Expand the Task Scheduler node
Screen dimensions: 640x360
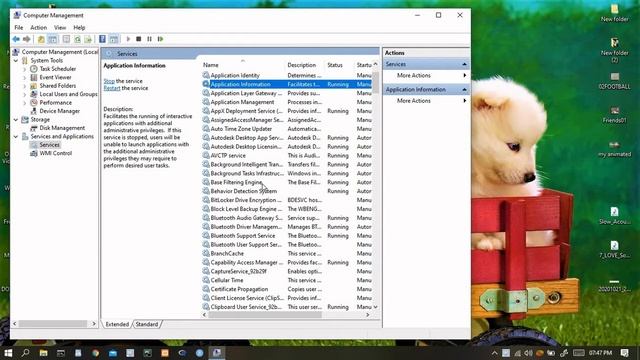click(24, 69)
